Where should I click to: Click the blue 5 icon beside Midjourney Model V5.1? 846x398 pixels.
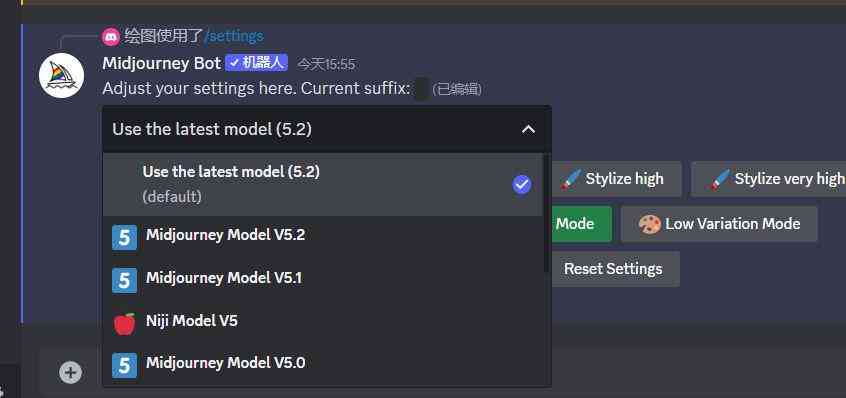click(124, 280)
